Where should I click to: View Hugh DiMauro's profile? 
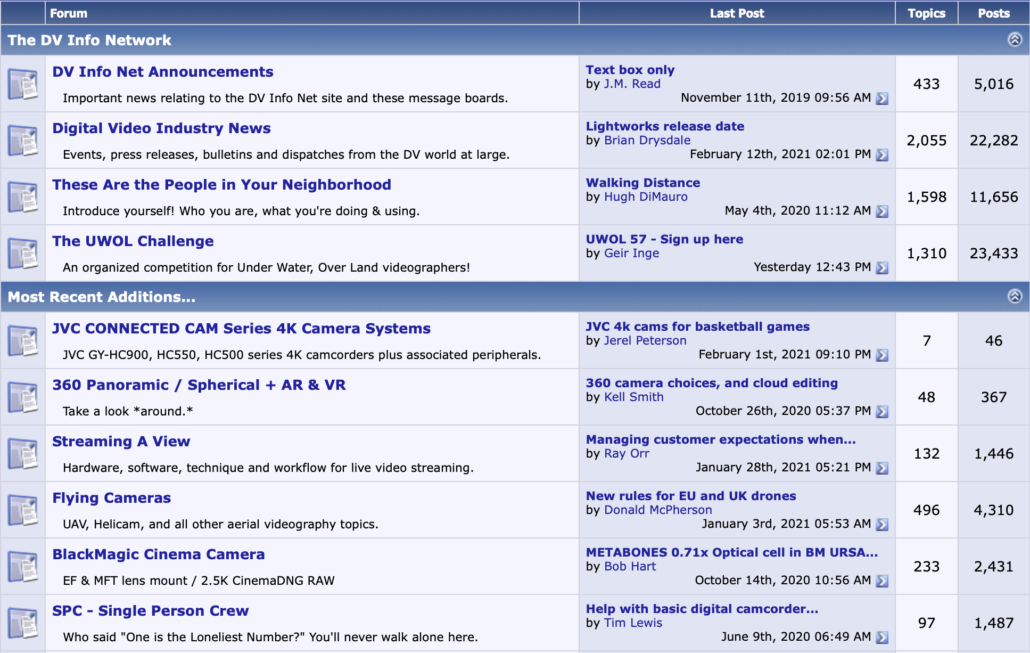(x=647, y=197)
